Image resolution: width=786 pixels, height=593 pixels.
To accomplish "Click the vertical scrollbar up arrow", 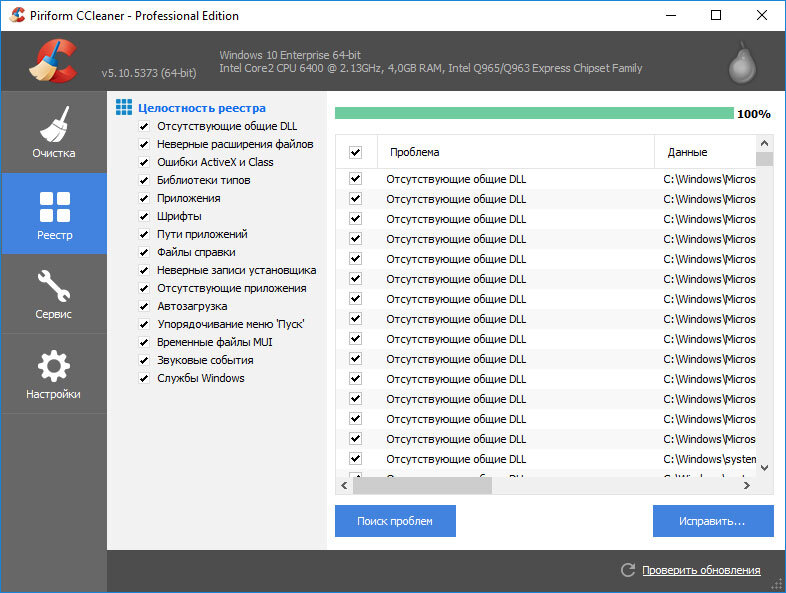I will pyautogui.click(x=764, y=143).
